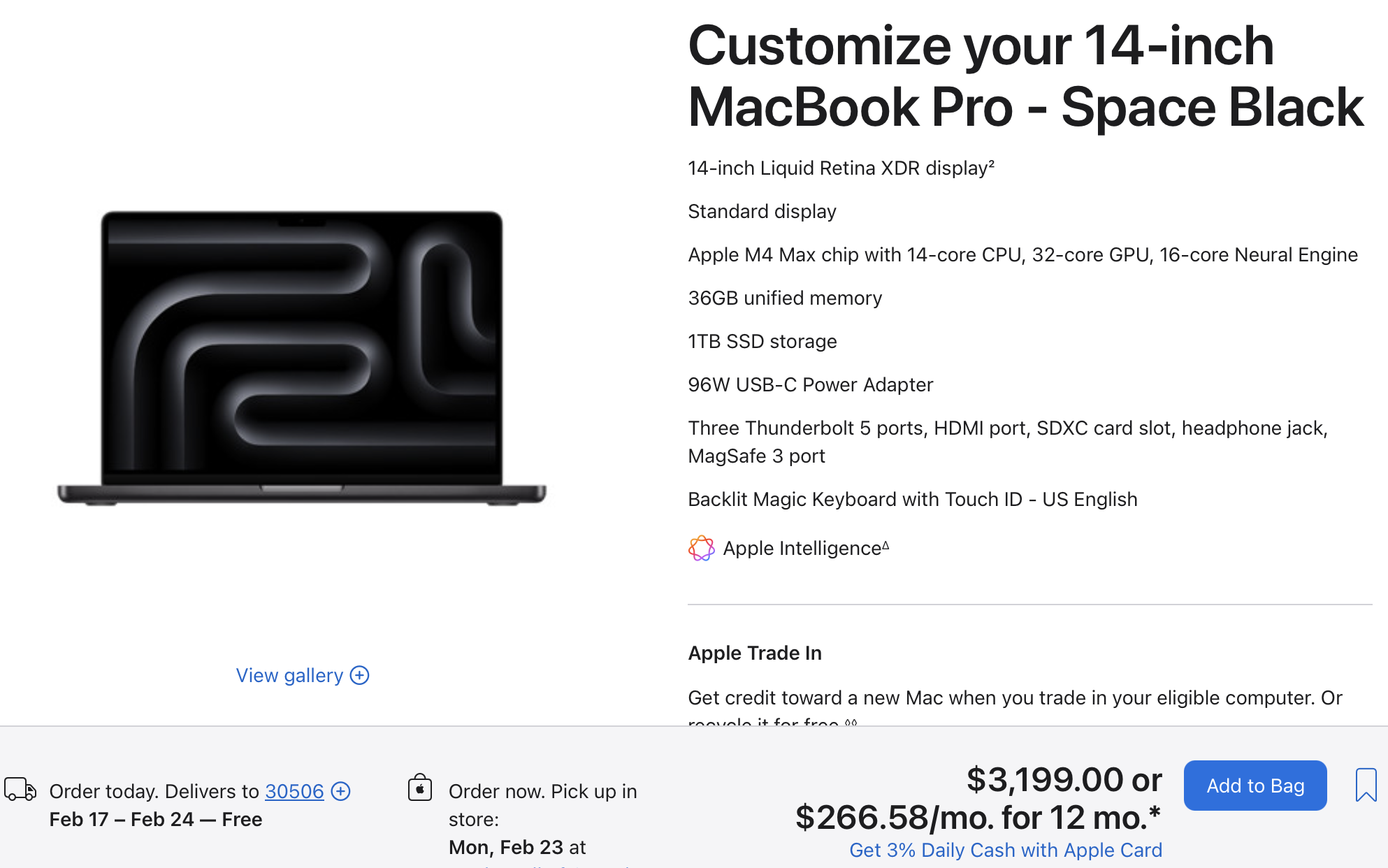The width and height of the screenshot is (1388, 868).
Task: Click the MacBook Pro product image
Action: [x=302, y=358]
